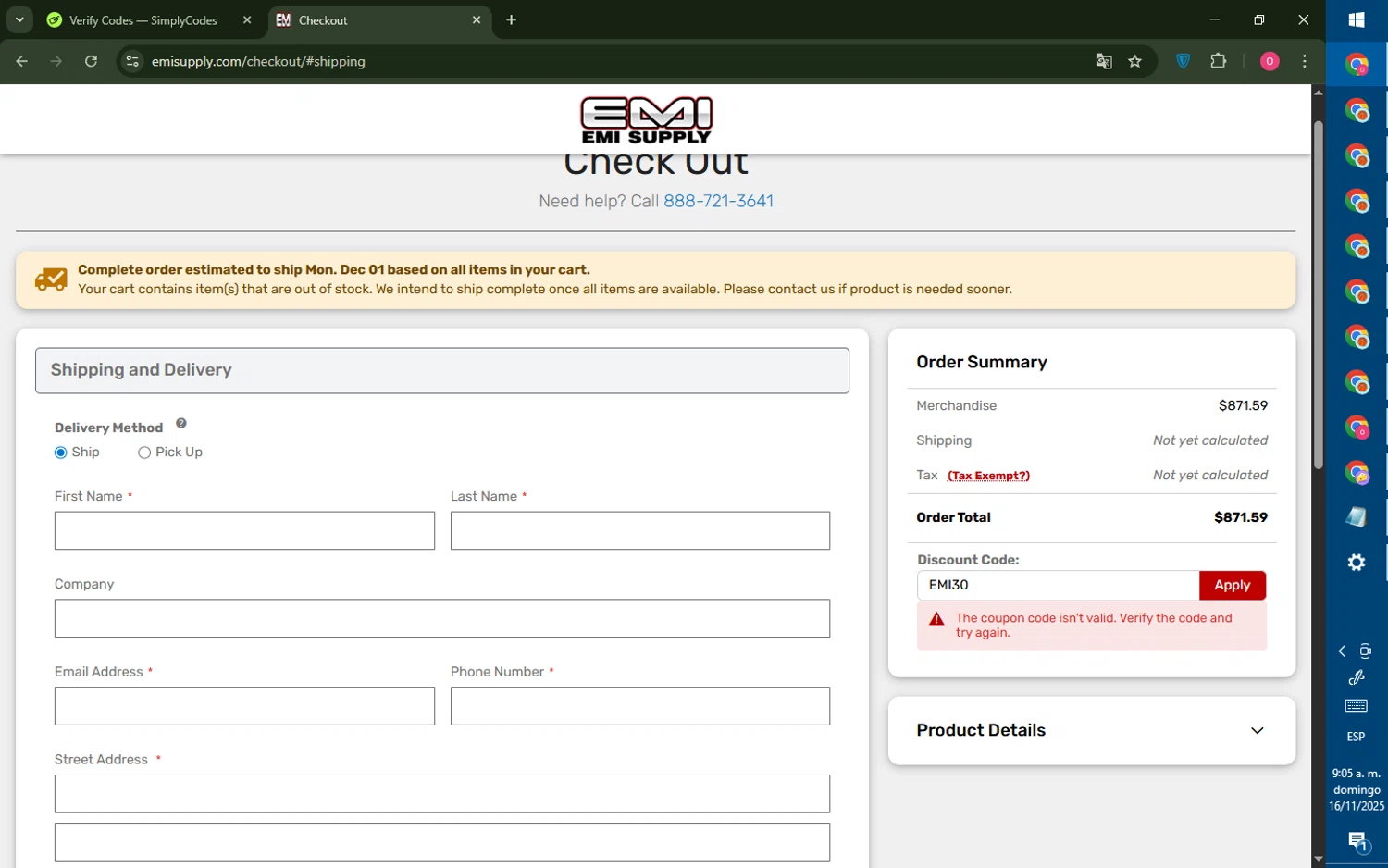
Task: View site information icon in address bar
Action: 132,61
